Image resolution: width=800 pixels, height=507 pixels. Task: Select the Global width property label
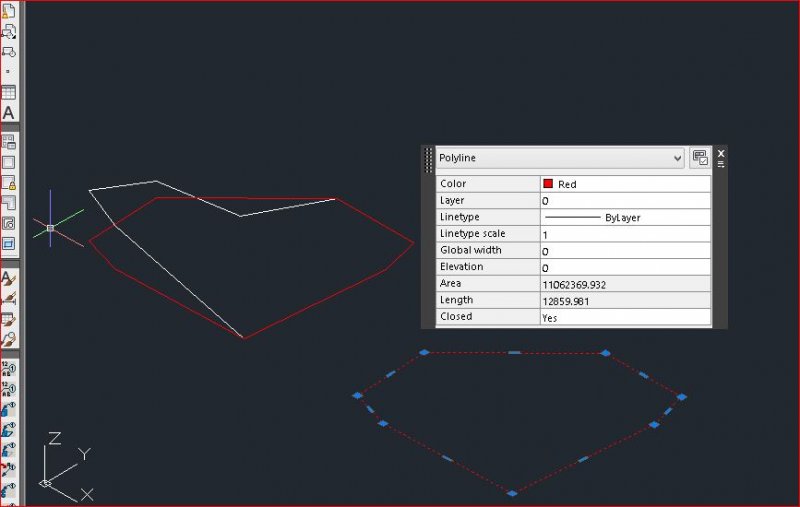pos(470,250)
